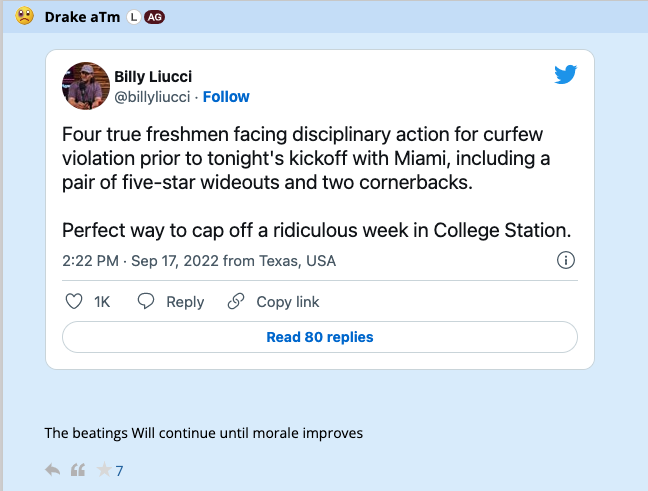
Task: Star this forum post
Action: (104, 470)
